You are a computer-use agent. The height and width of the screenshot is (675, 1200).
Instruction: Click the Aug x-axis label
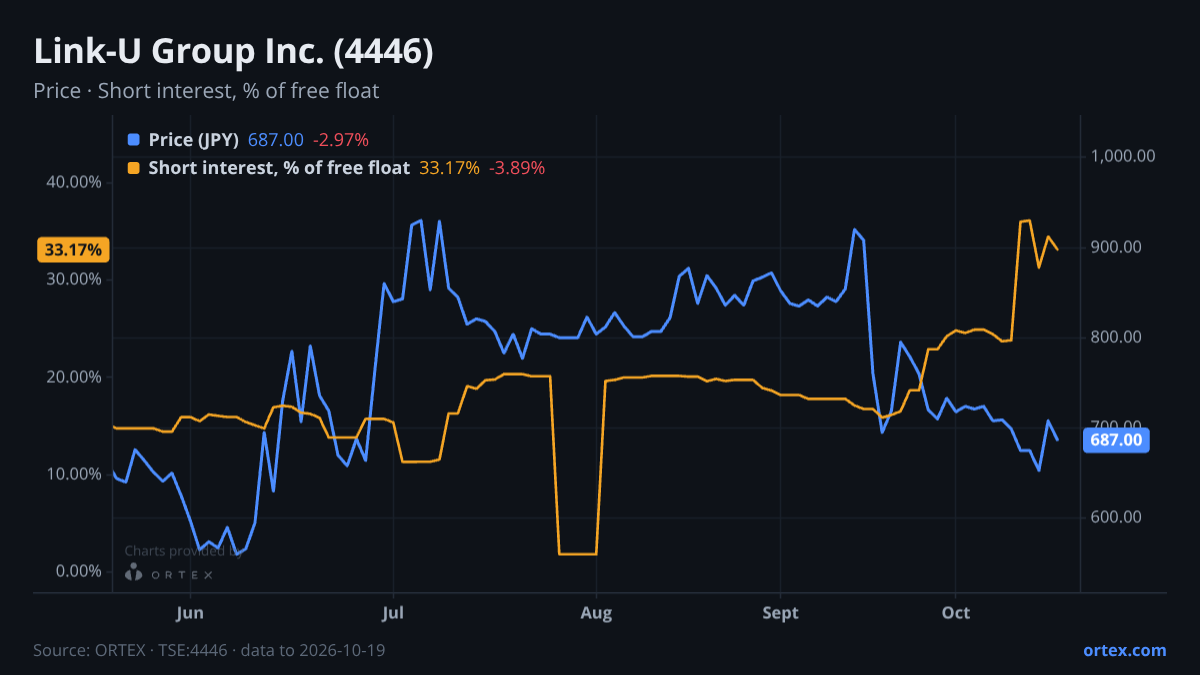[x=596, y=613]
